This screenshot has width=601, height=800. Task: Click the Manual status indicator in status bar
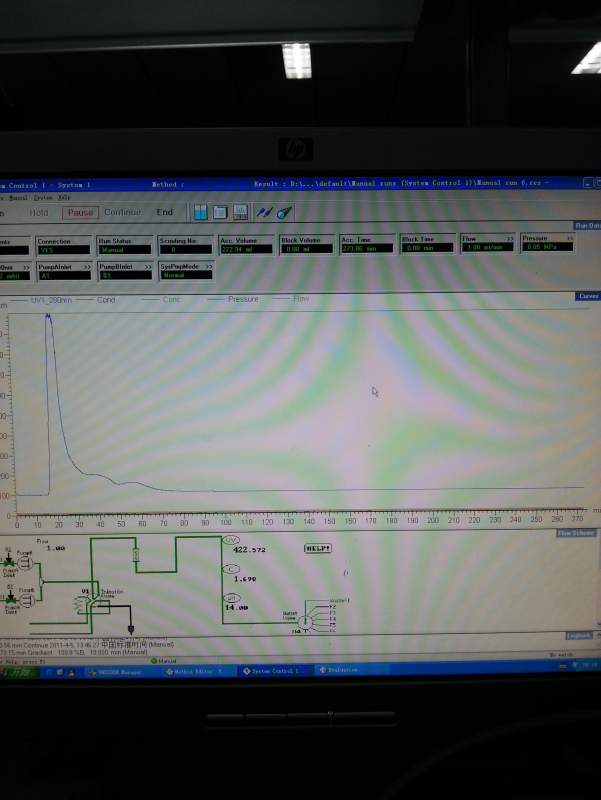164,661
